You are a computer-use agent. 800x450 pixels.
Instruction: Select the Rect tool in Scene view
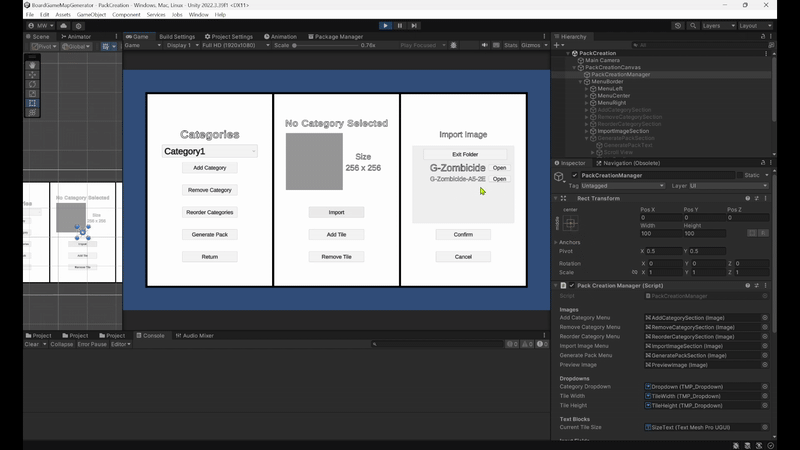click(x=32, y=103)
